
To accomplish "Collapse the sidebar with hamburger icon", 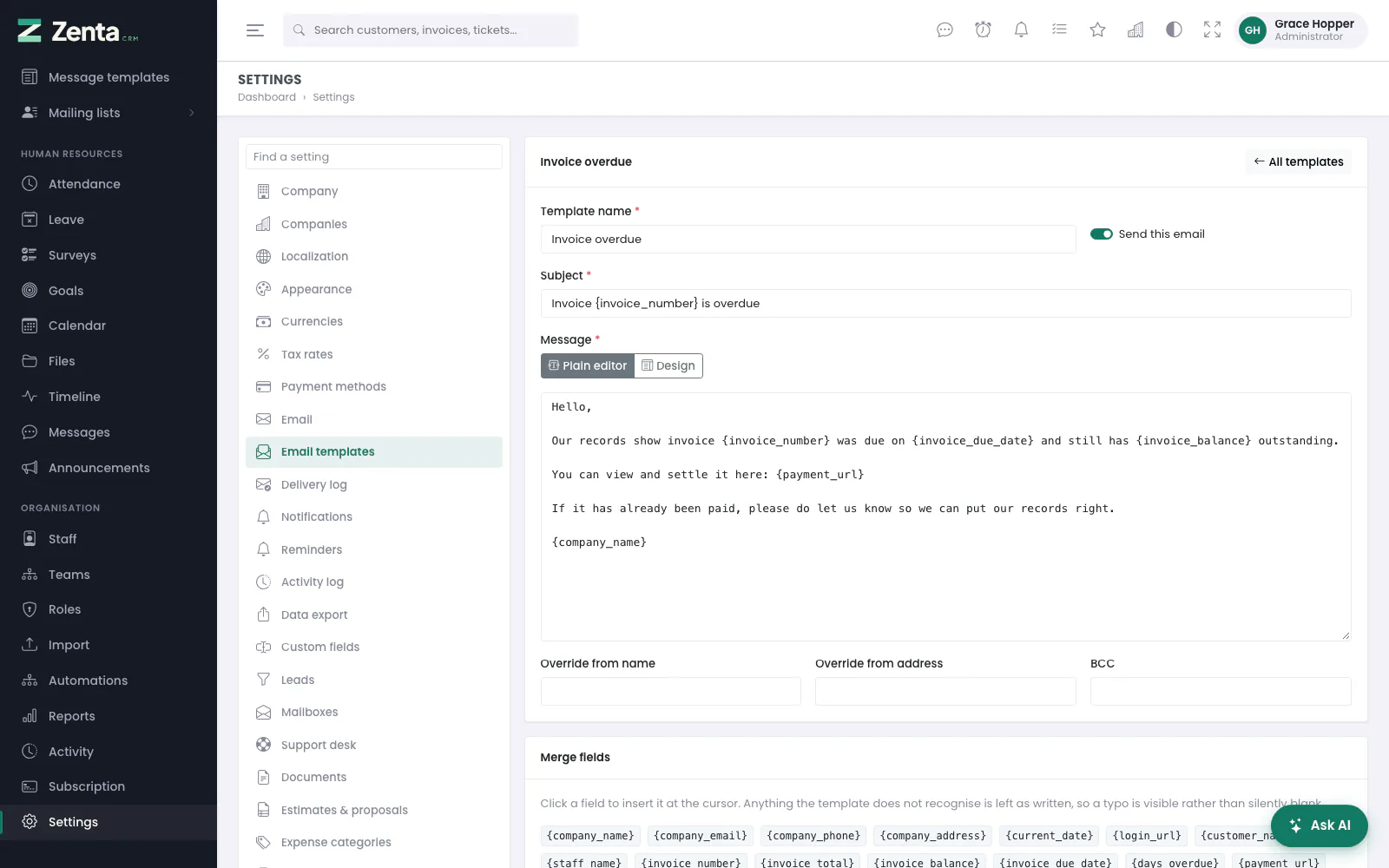I will click(254, 30).
